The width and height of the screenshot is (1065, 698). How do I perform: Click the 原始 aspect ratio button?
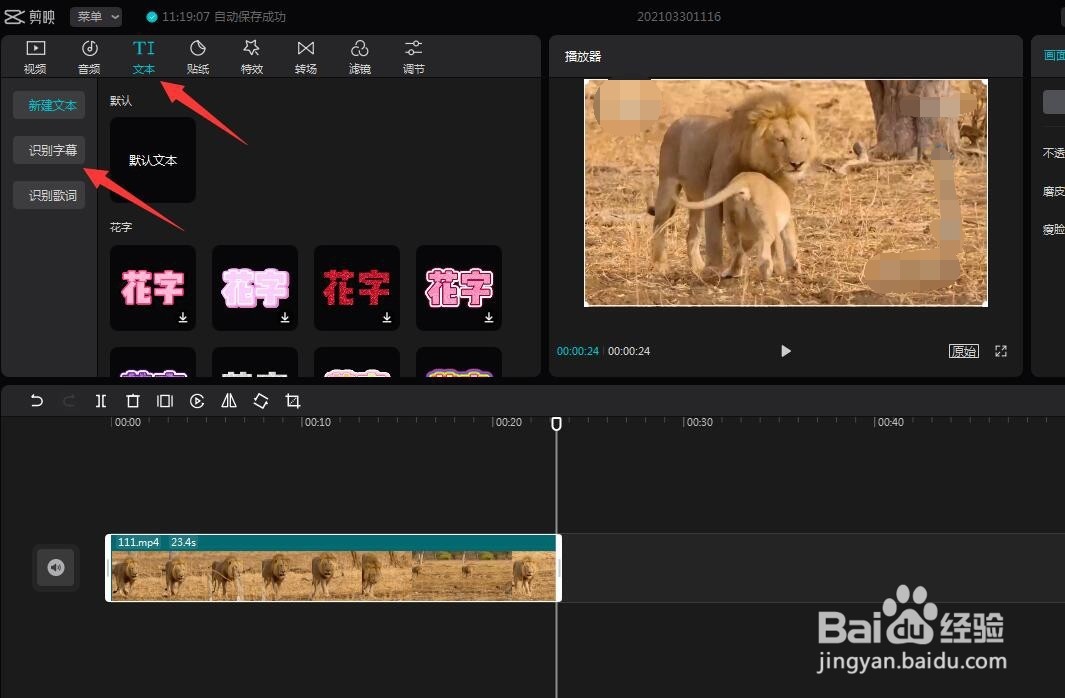[x=964, y=351]
